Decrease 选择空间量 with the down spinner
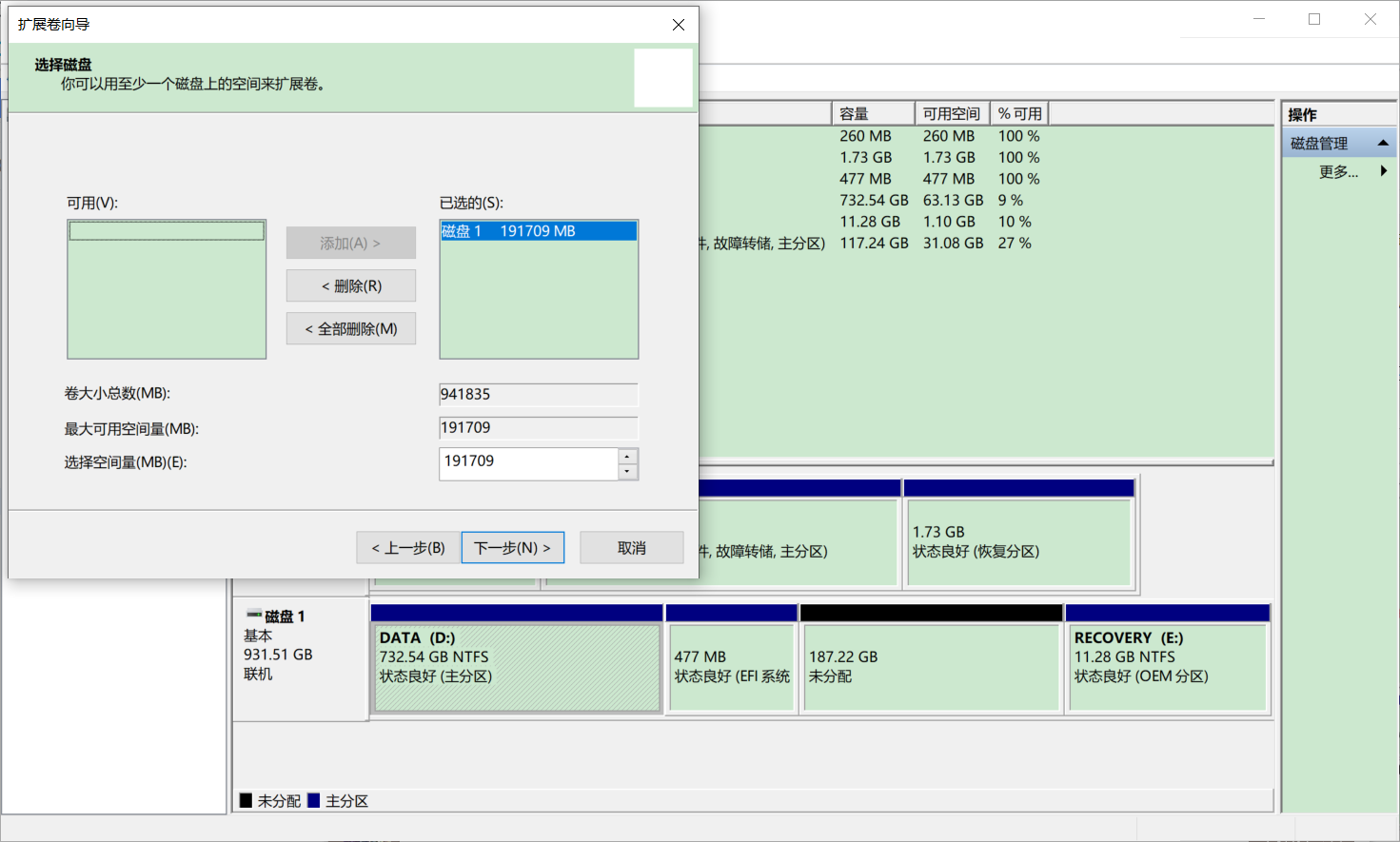The height and width of the screenshot is (842, 1400). 627,472
